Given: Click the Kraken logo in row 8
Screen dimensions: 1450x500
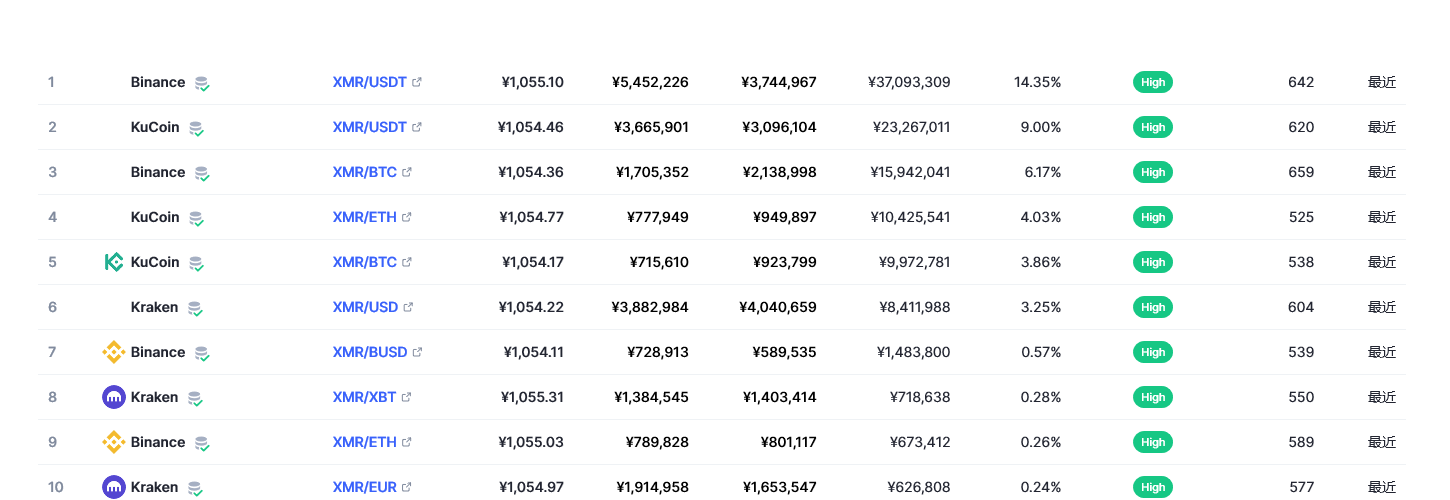Looking at the screenshot, I should [x=114, y=397].
